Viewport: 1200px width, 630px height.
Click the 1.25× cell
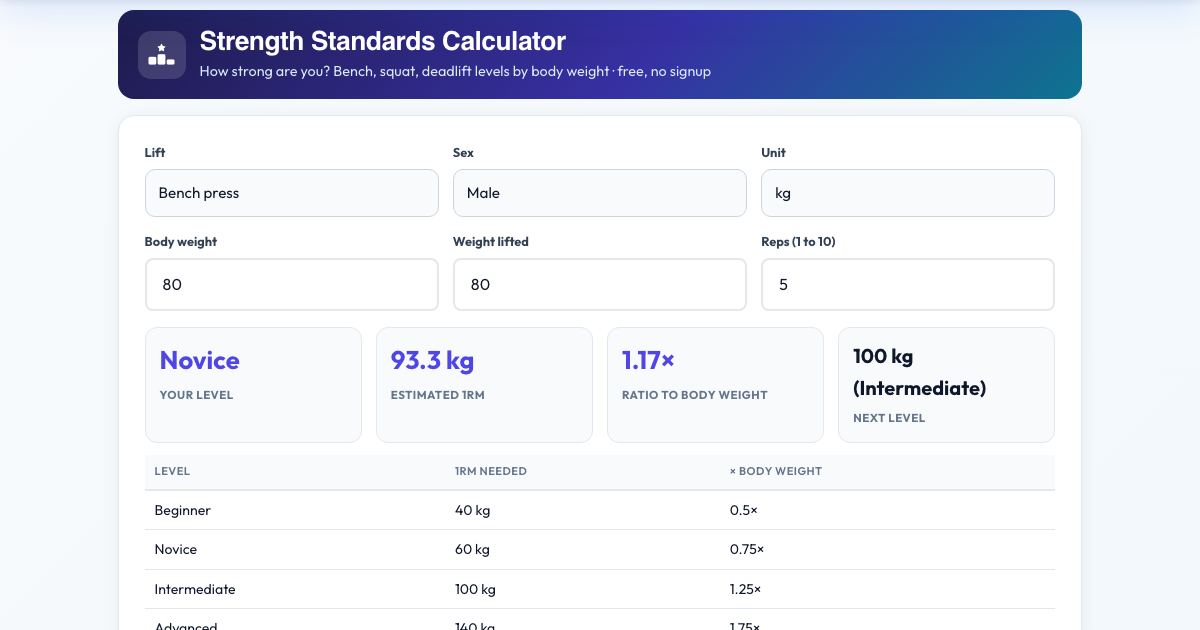(746, 589)
